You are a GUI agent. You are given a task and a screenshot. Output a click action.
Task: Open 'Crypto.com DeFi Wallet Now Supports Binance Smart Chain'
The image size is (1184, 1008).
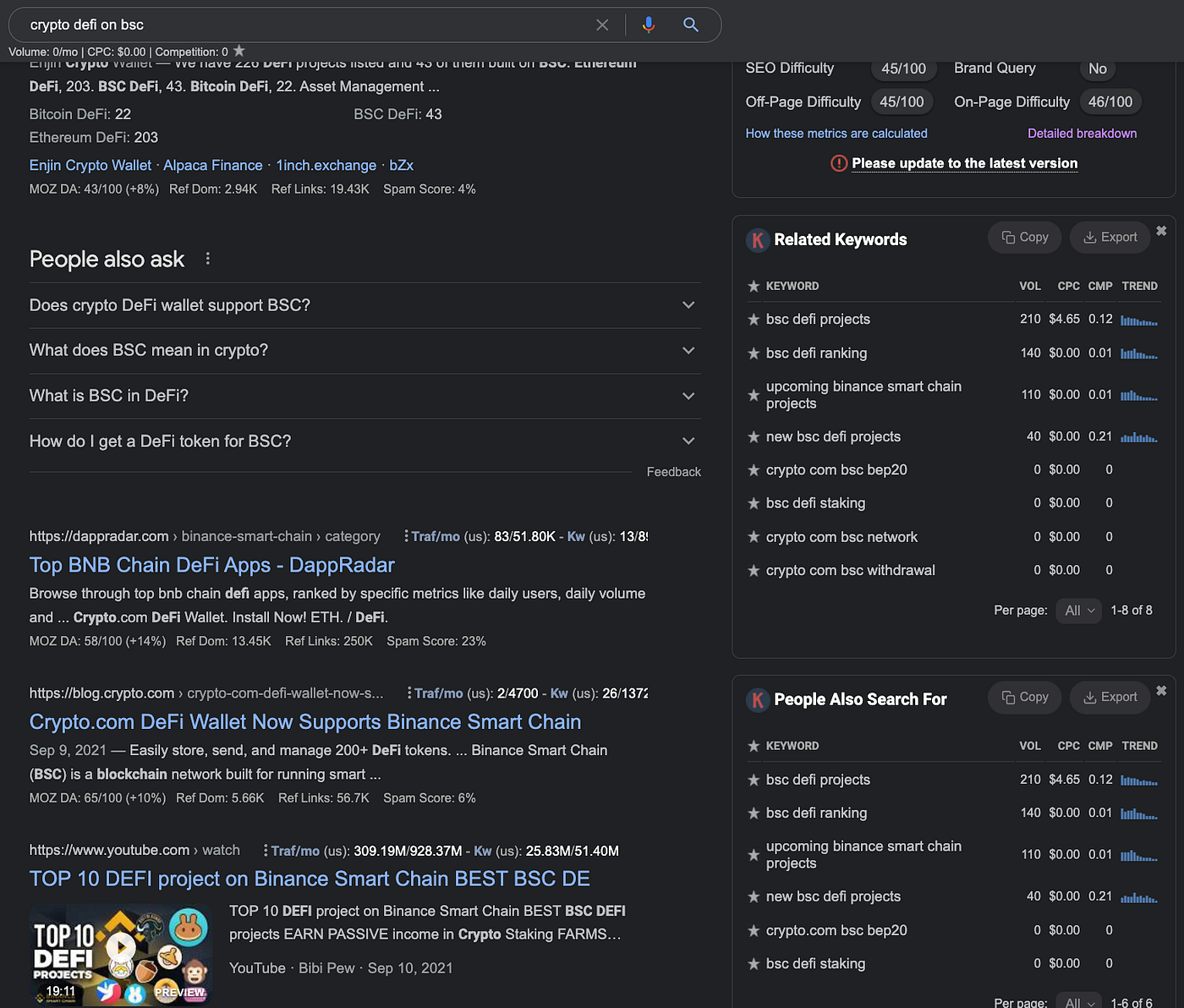tap(305, 721)
